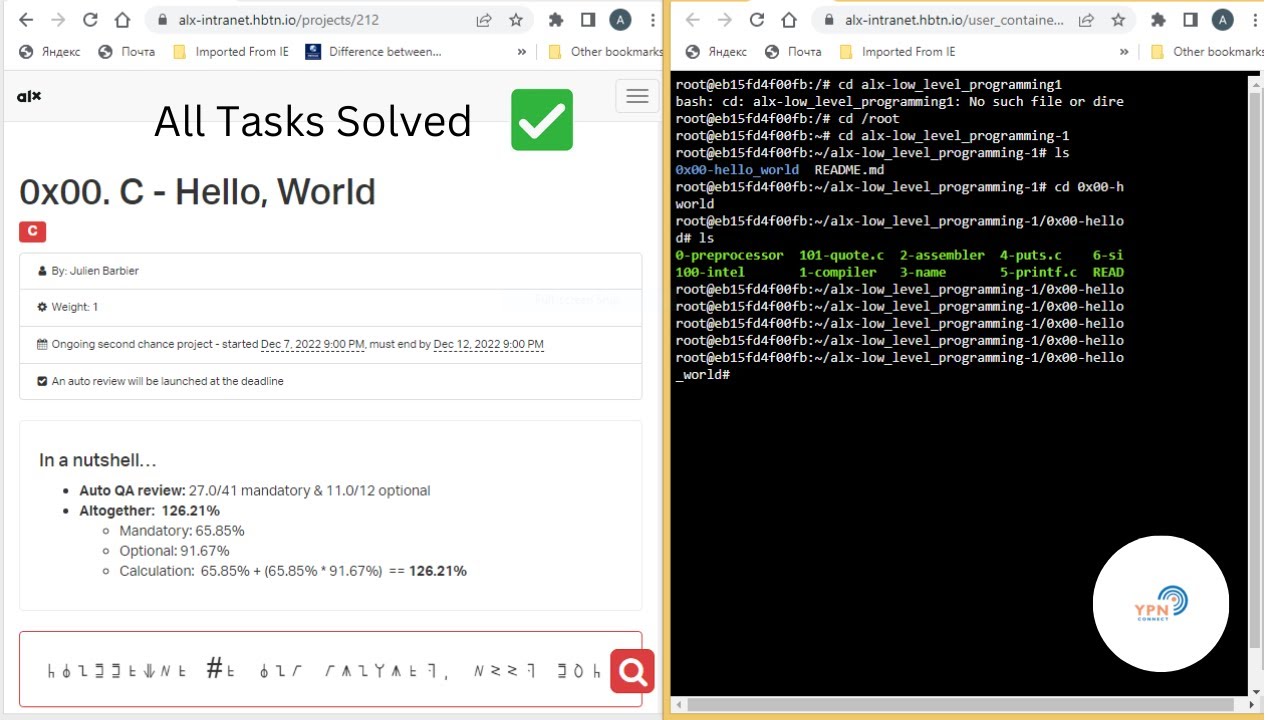Toggle the auto review checkbox

coord(42,381)
